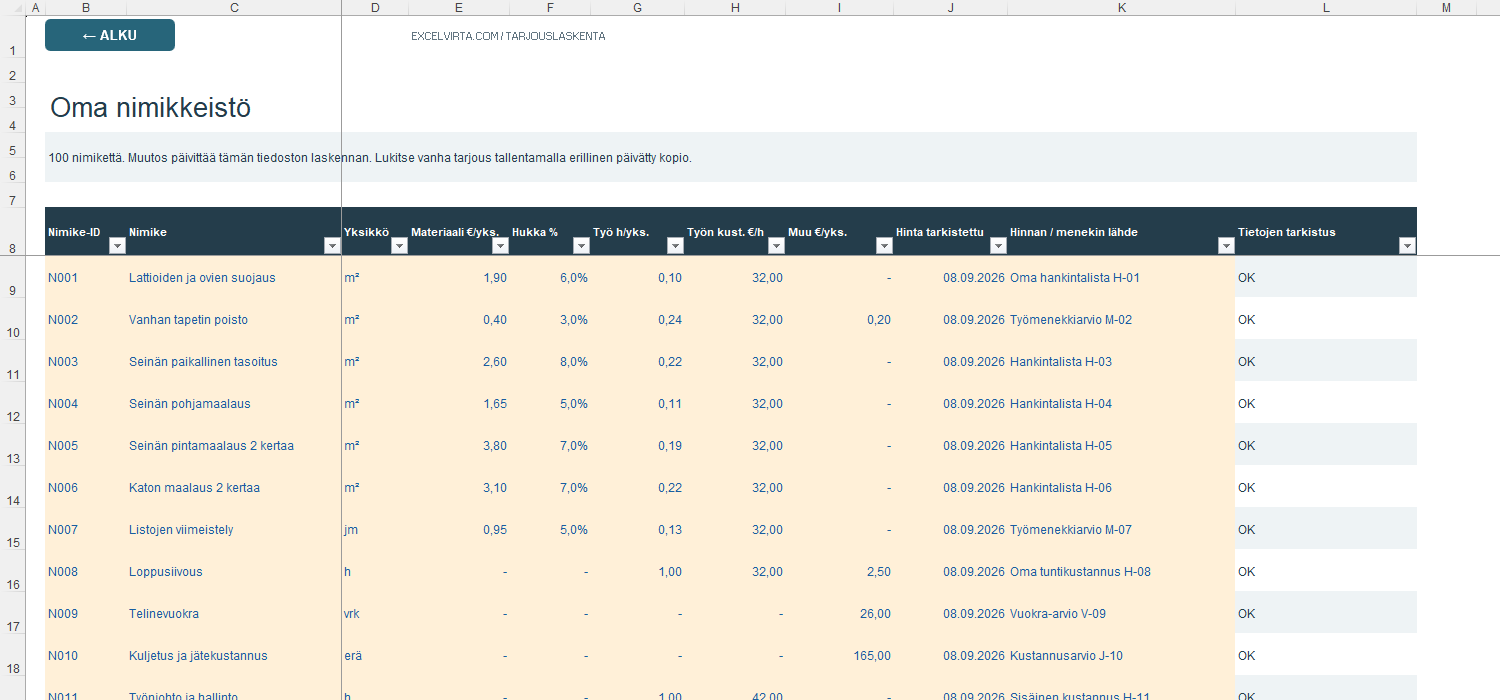Select column K header

[x=1122, y=8]
